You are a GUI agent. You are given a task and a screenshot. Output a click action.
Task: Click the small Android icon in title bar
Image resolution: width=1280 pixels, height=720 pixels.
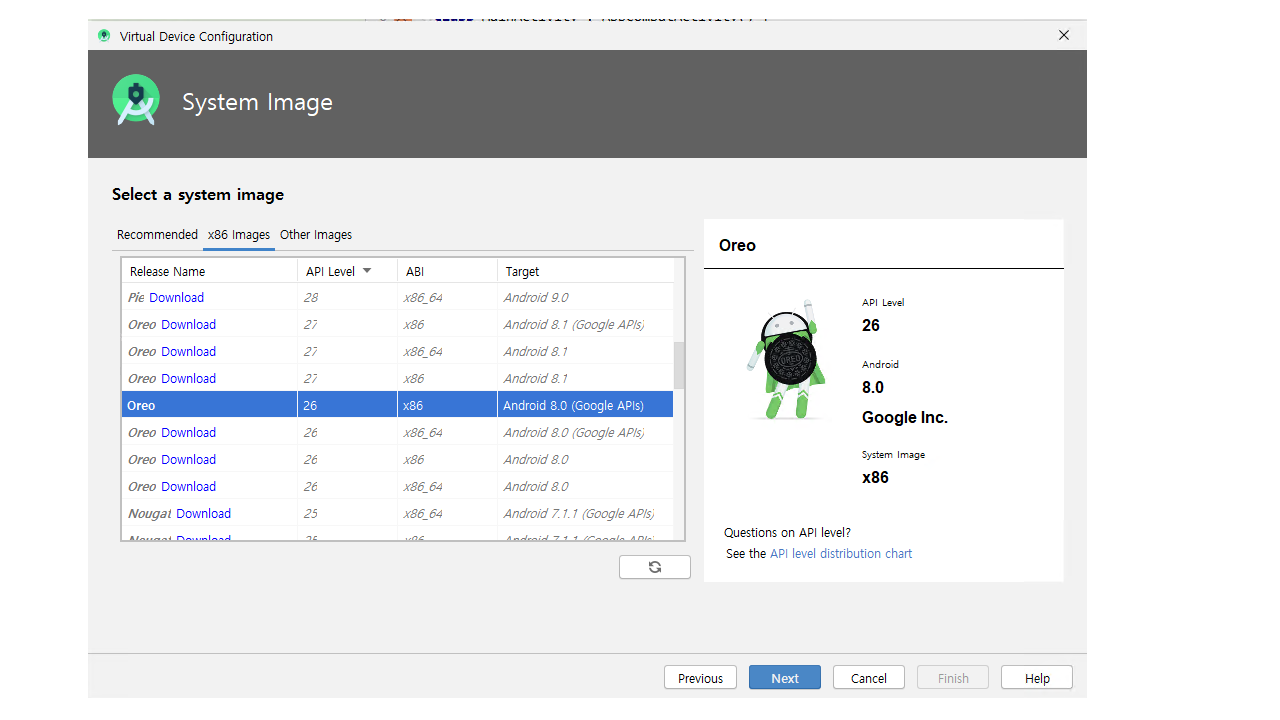[104, 36]
